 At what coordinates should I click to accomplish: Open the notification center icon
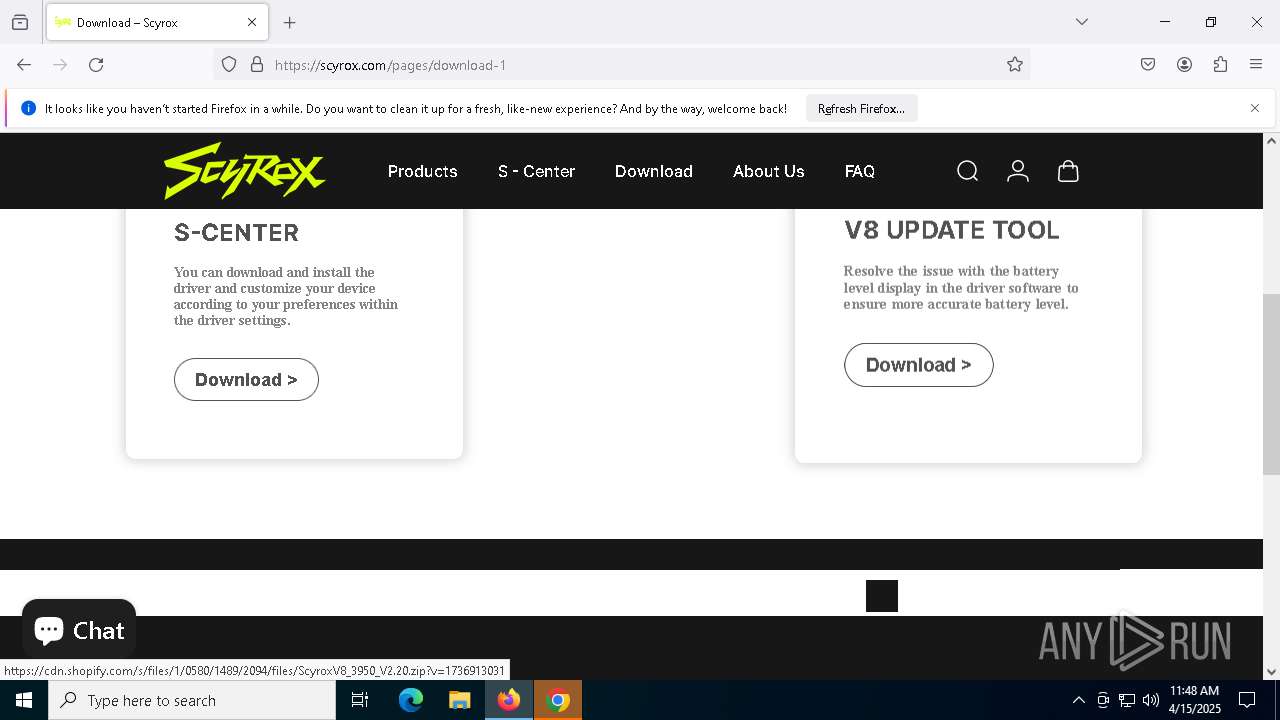[1247, 700]
